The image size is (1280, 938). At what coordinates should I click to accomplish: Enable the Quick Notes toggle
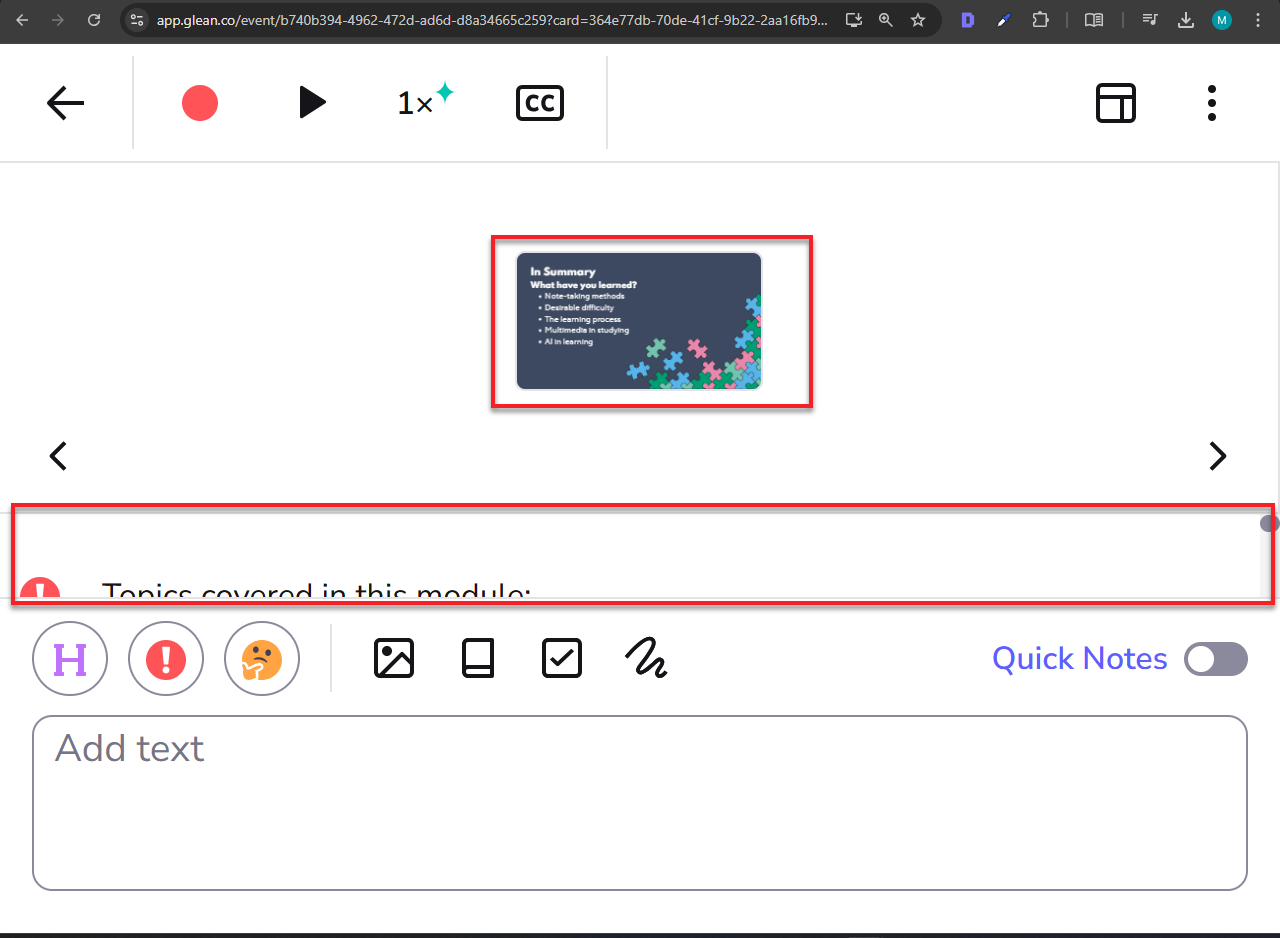point(1215,659)
